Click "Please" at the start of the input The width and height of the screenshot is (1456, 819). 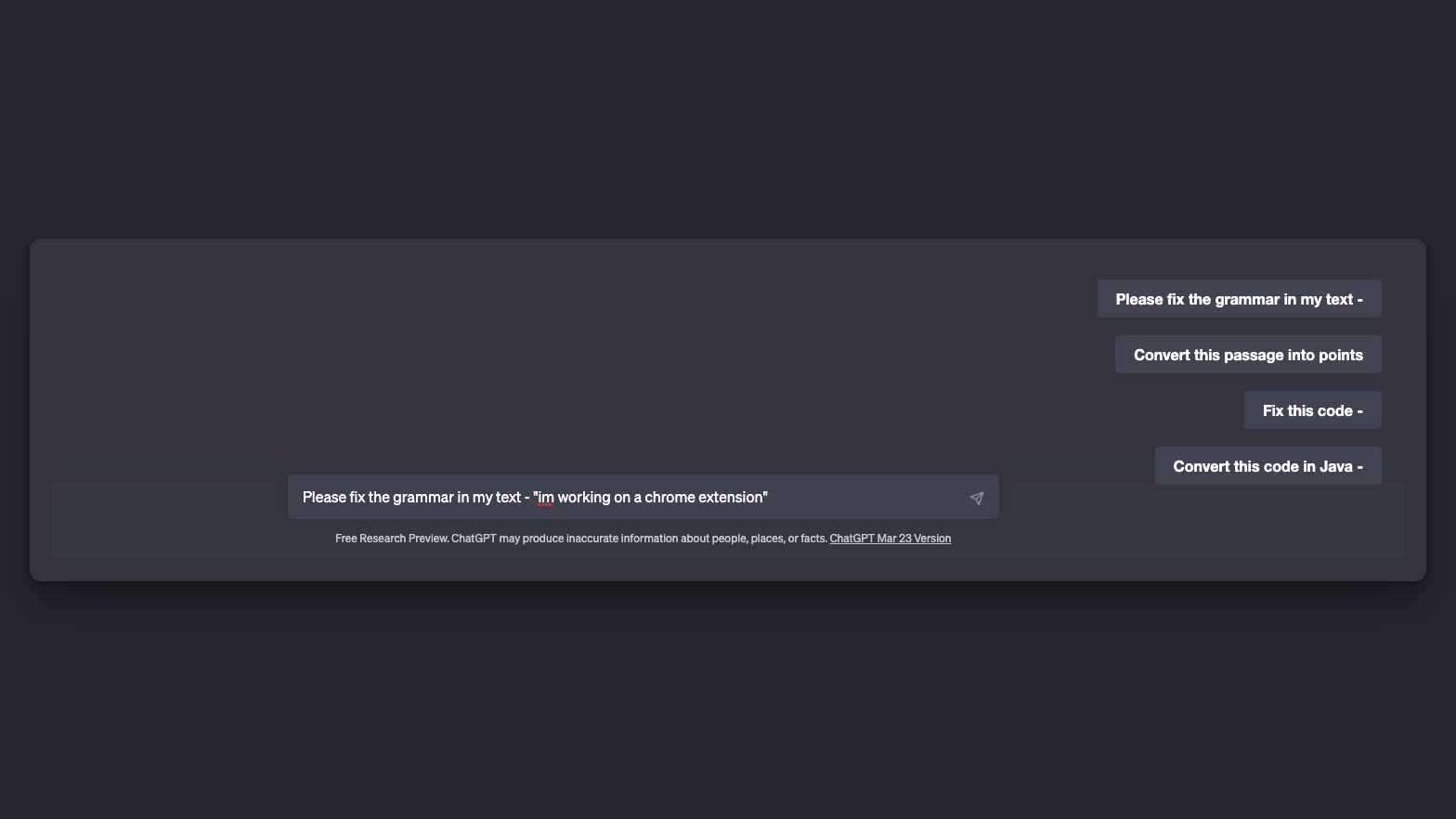pyautogui.click(x=324, y=498)
